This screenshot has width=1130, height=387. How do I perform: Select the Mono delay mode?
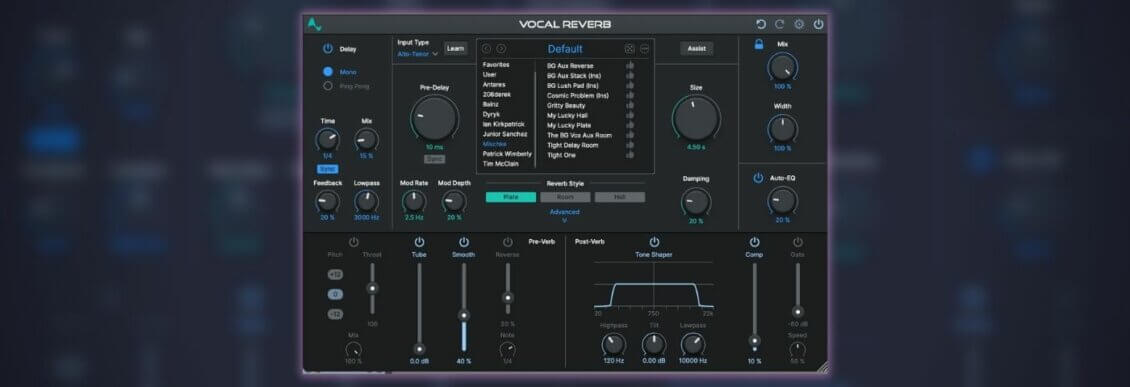point(328,72)
